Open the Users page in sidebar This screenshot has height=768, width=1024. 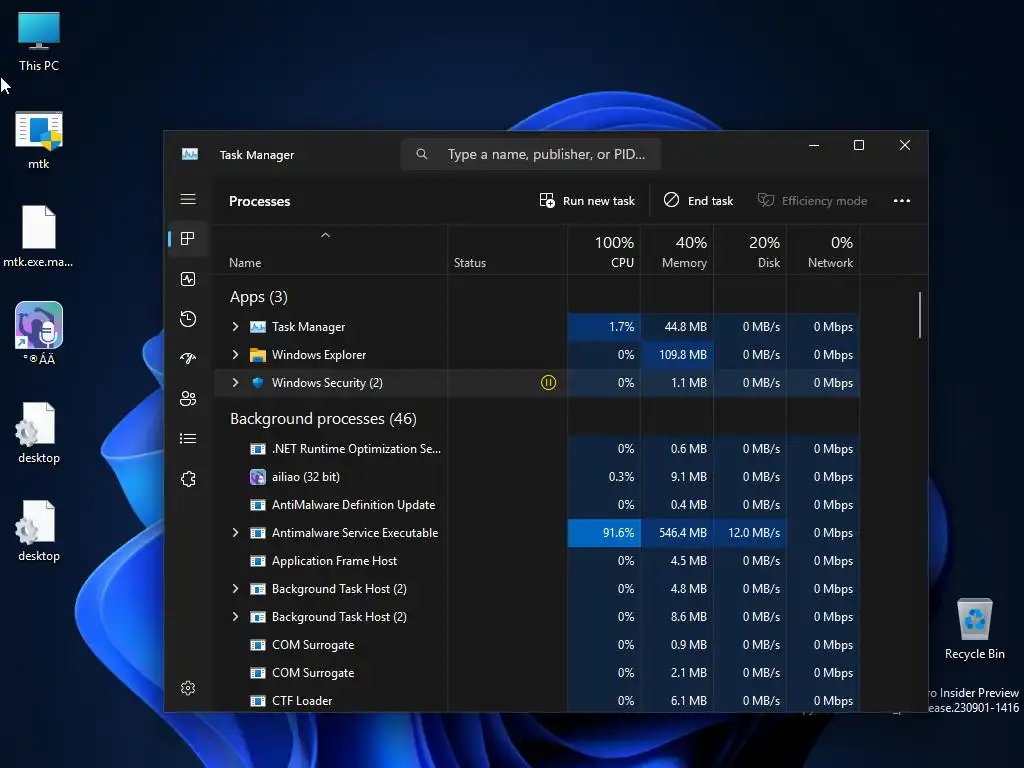[x=188, y=398]
